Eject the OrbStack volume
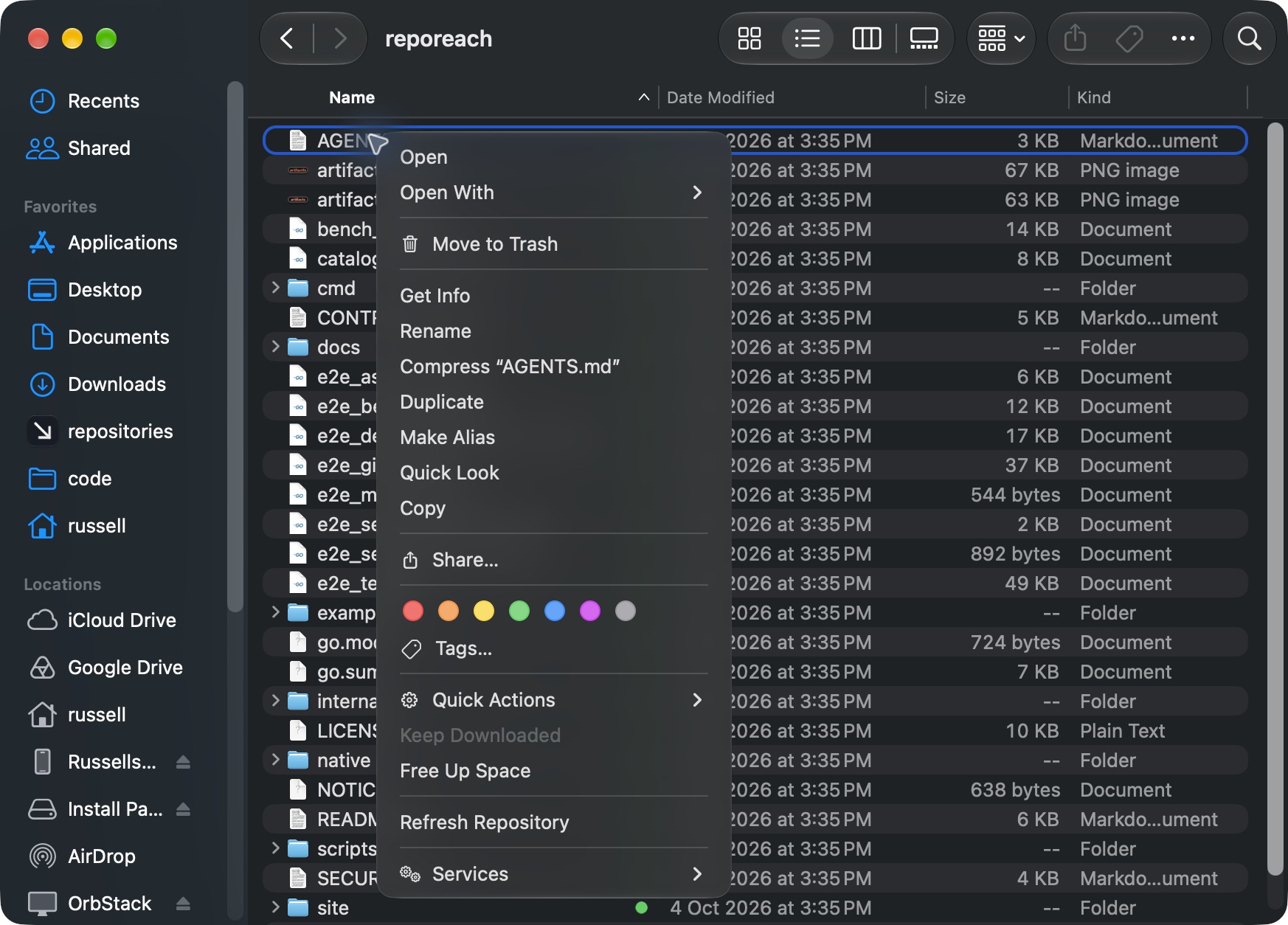 [184, 904]
